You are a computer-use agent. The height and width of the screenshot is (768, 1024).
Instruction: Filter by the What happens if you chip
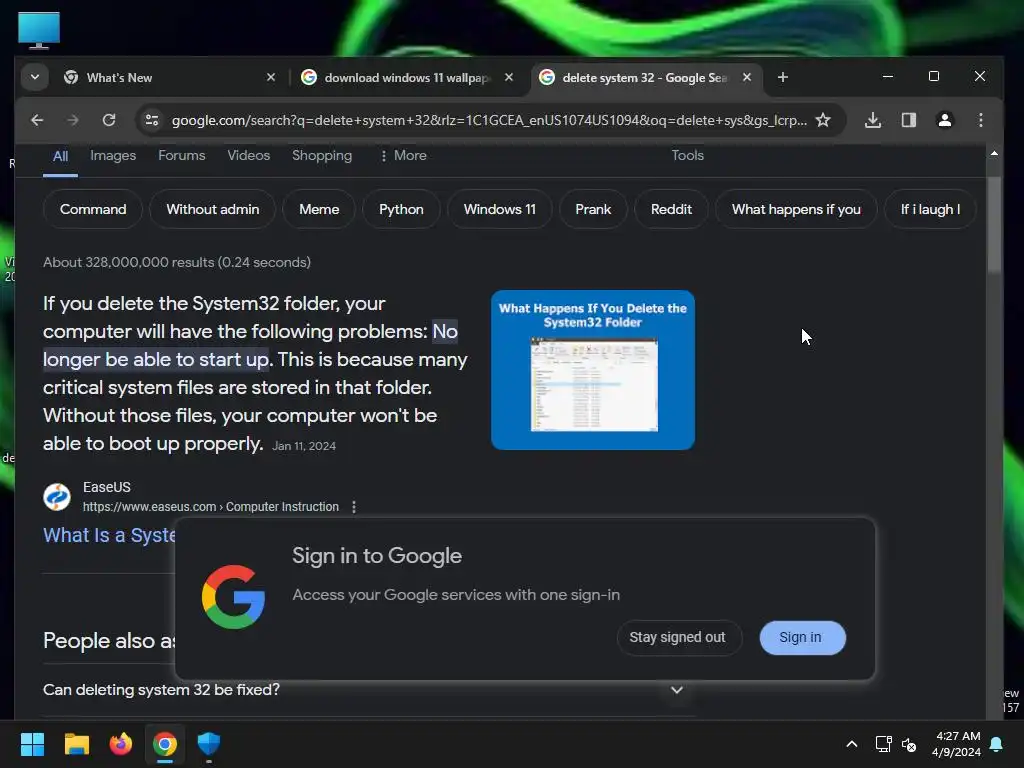tap(795, 209)
